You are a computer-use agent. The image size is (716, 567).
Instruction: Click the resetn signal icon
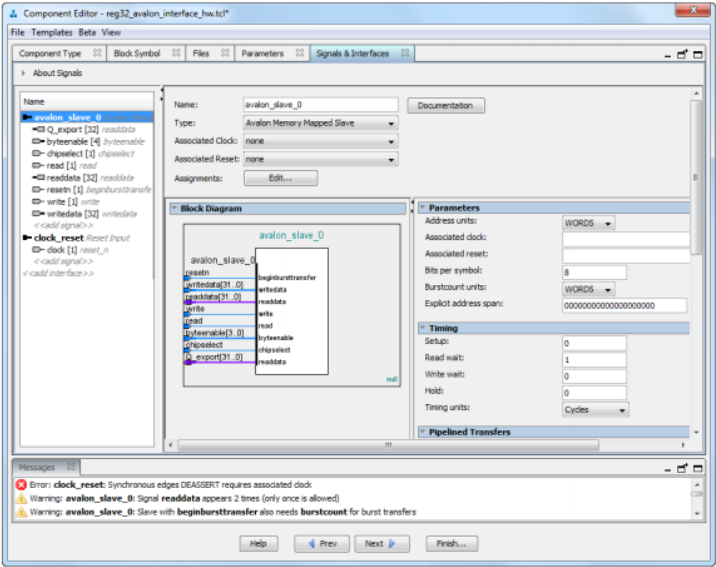(38, 189)
